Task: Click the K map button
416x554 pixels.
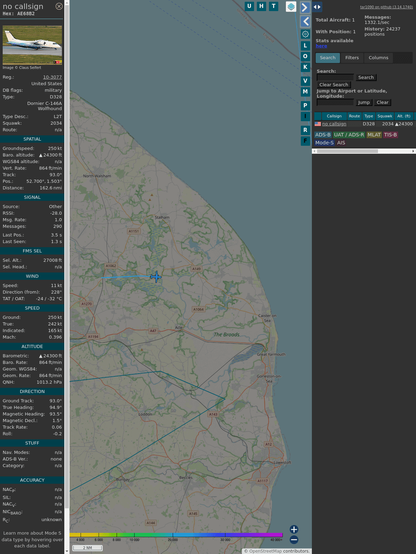Action: pos(305,67)
